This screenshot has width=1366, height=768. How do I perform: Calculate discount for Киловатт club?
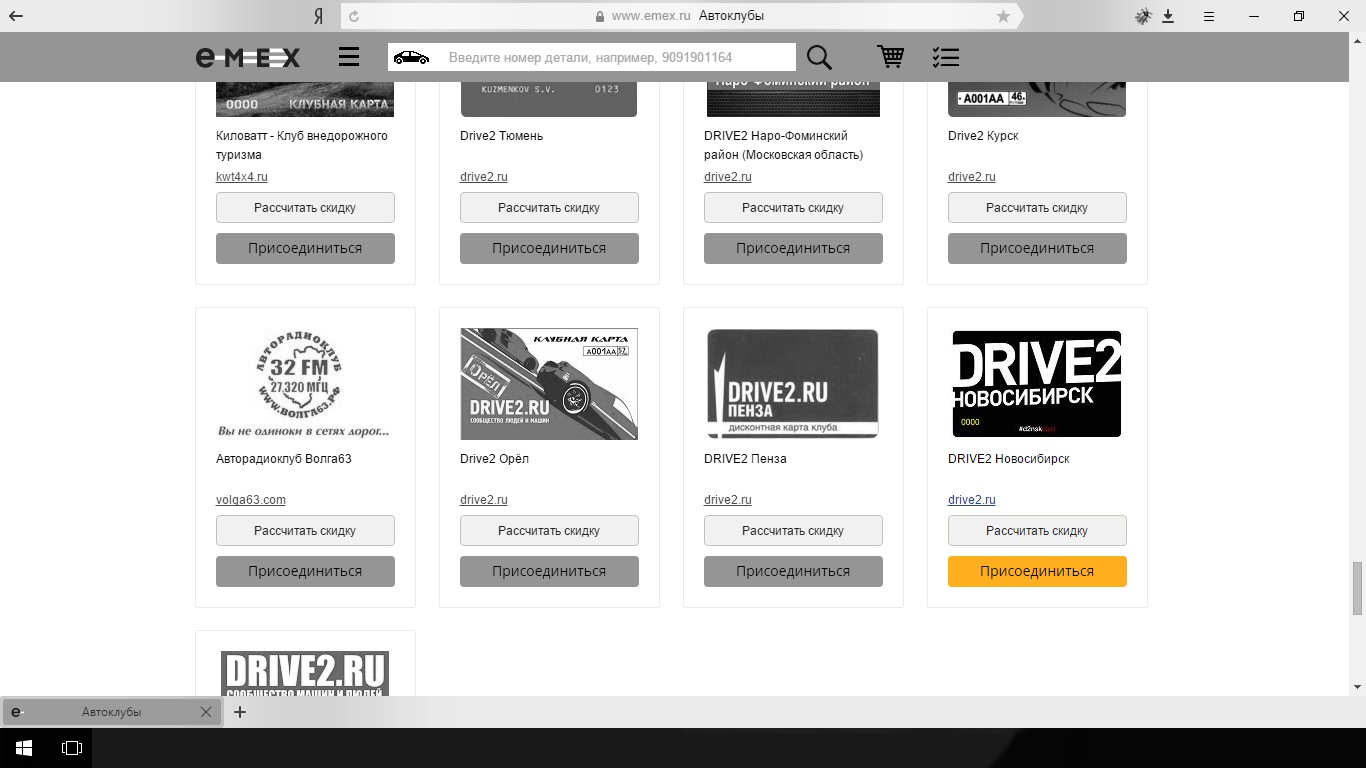coord(305,208)
